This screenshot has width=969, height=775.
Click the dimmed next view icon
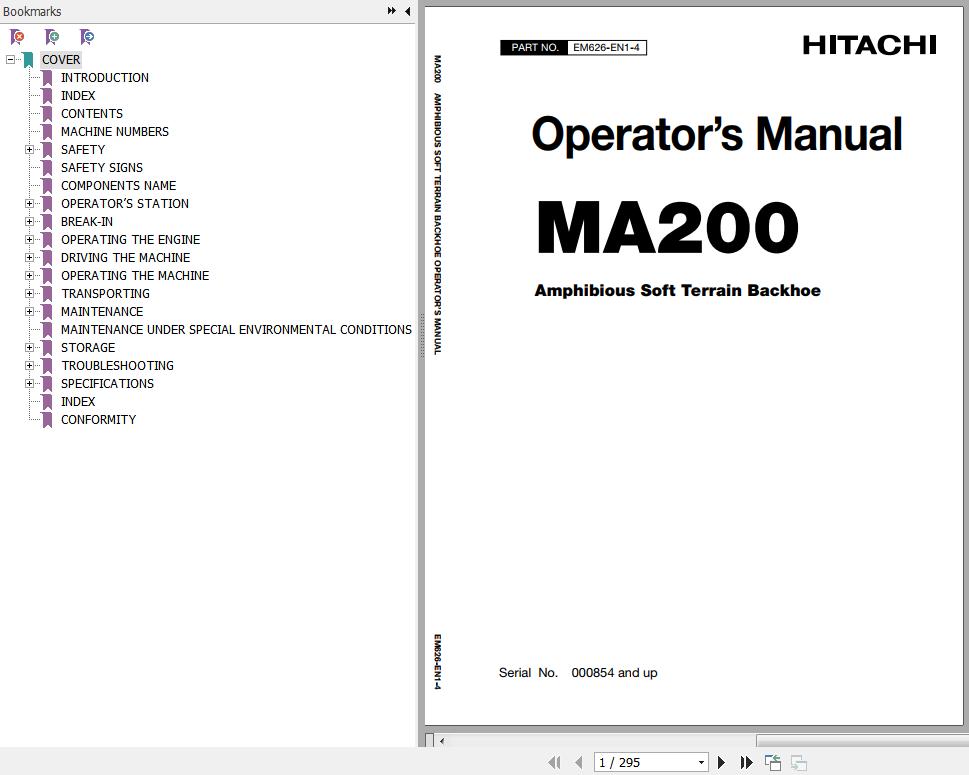[798, 763]
